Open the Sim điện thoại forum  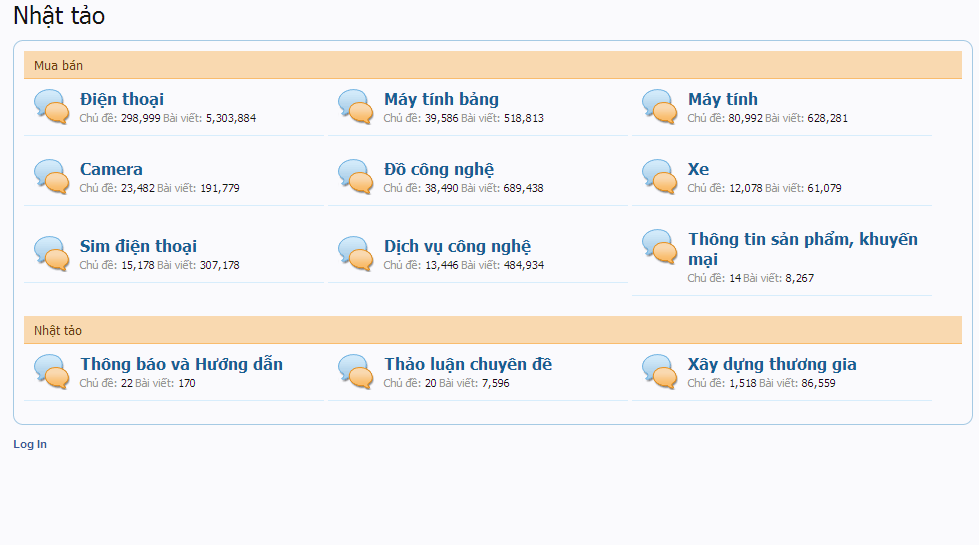(x=138, y=246)
